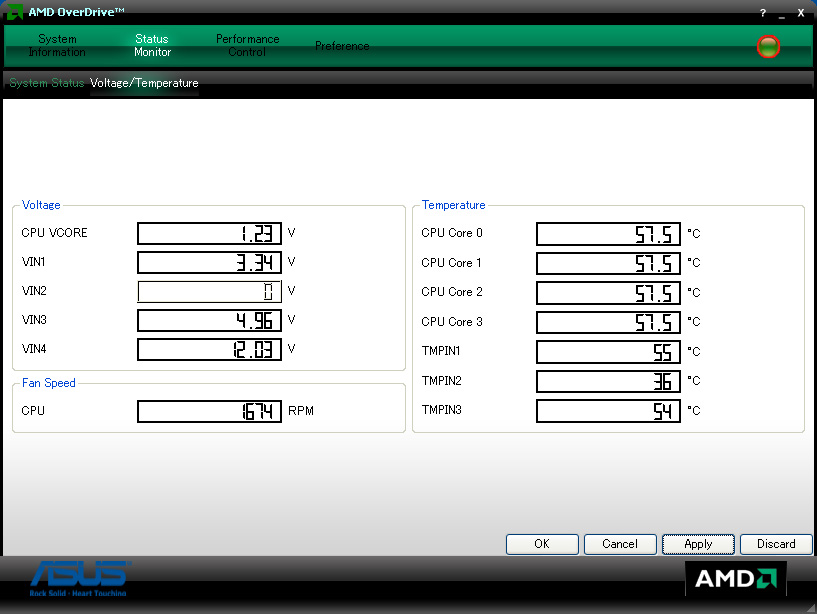
Task: Click the ASUS logo at the bottom left
Action: coord(79,577)
